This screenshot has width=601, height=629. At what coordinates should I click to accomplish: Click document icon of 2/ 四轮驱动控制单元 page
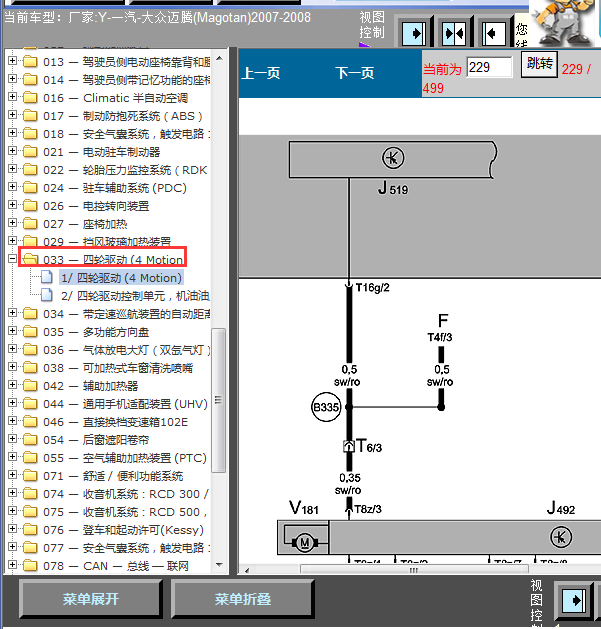[x=47, y=295]
